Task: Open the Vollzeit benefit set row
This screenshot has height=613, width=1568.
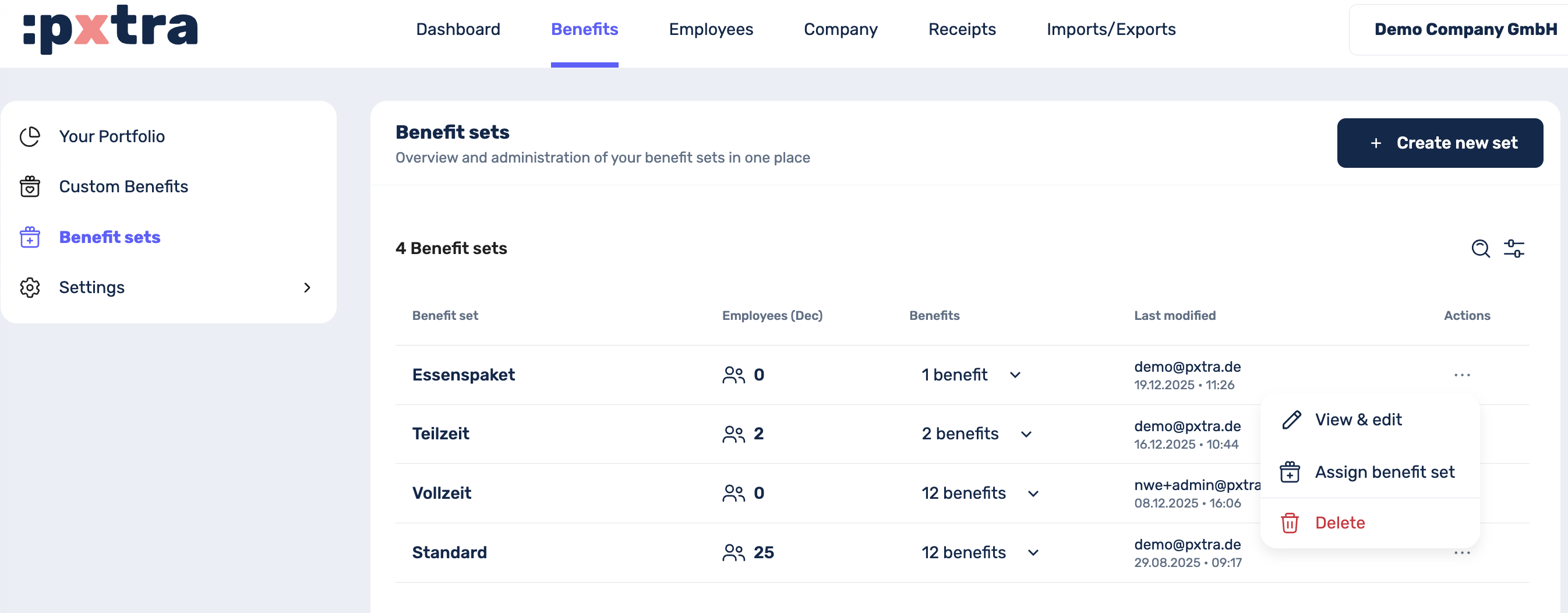Action: [442, 493]
